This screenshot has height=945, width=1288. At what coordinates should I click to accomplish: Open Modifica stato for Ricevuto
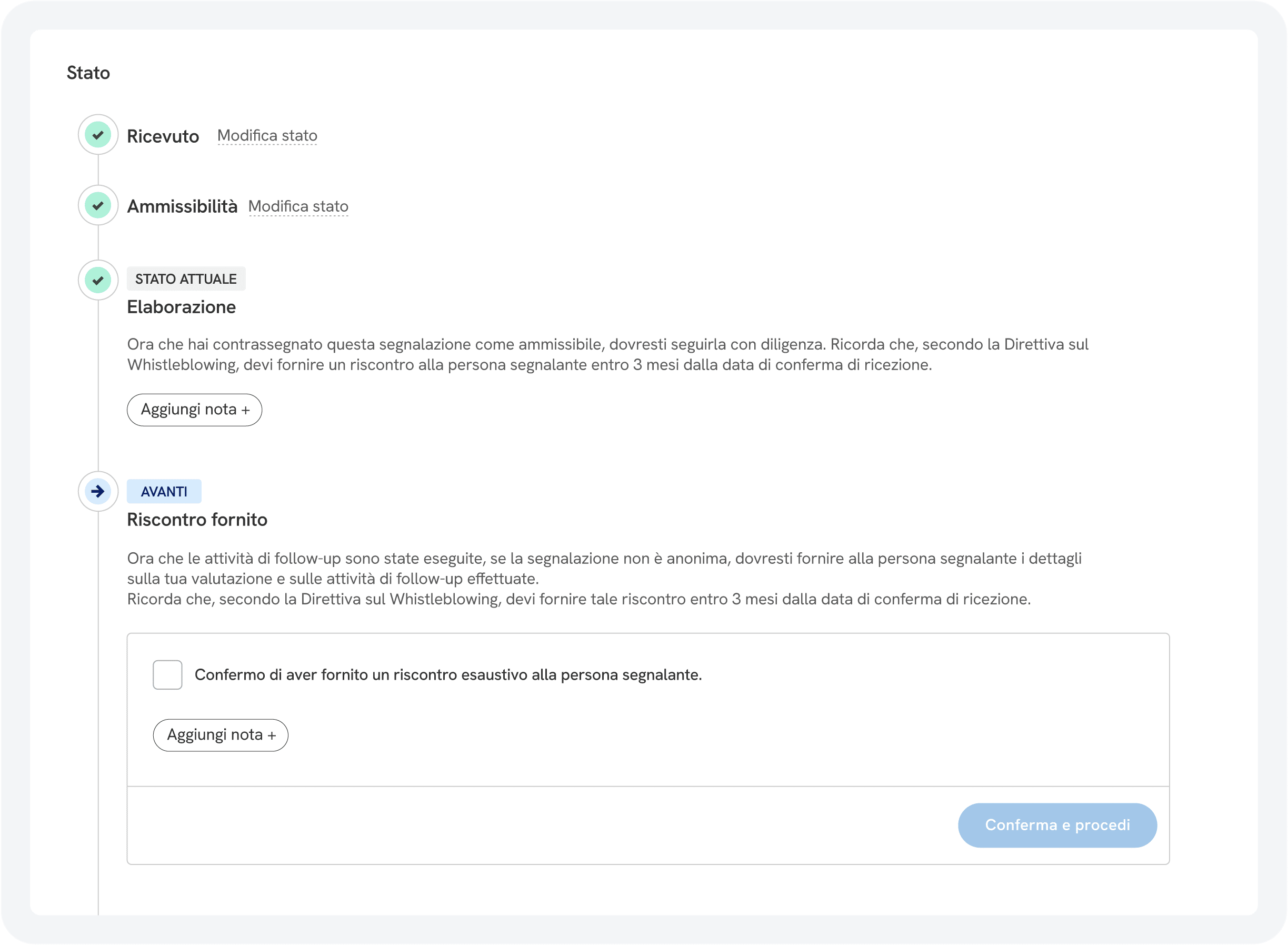click(267, 136)
